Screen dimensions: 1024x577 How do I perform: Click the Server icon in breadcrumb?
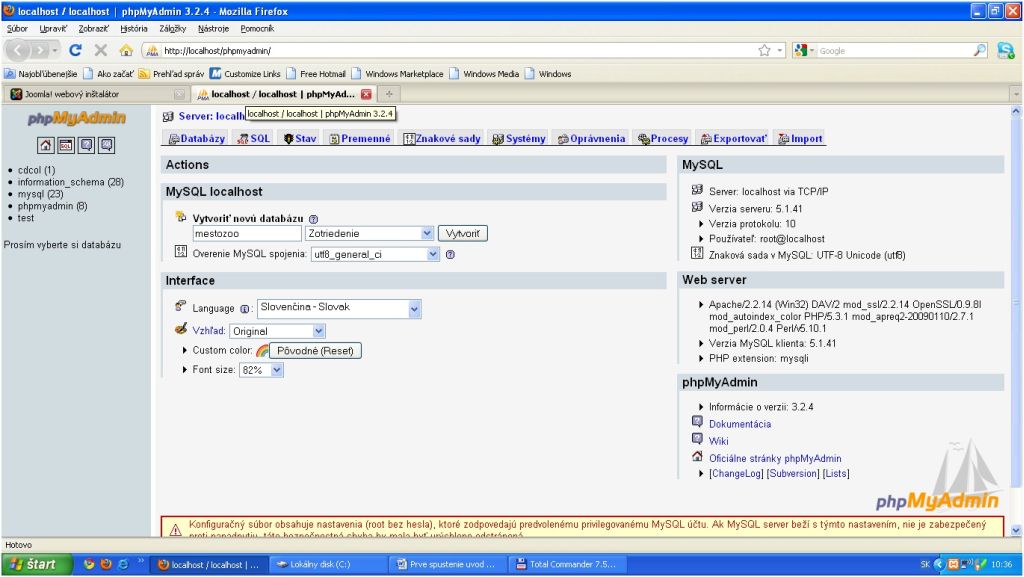coord(168,116)
